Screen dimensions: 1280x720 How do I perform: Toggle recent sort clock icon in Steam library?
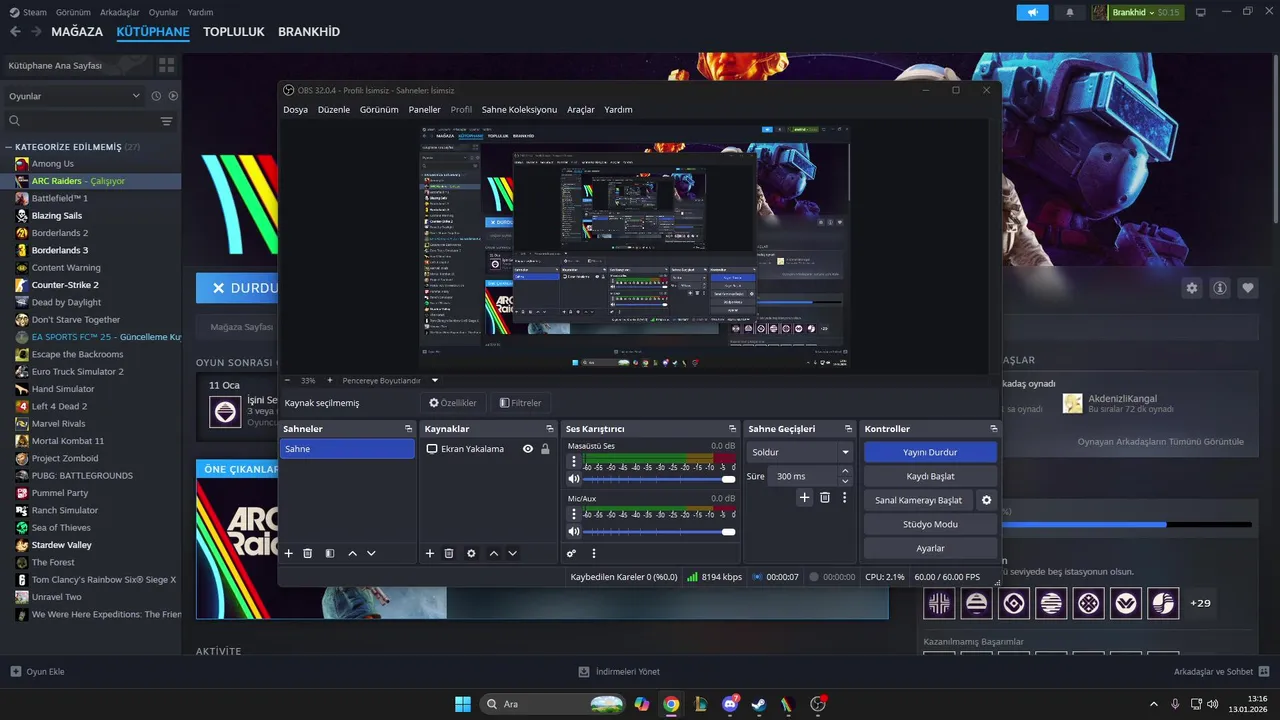point(156,96)
